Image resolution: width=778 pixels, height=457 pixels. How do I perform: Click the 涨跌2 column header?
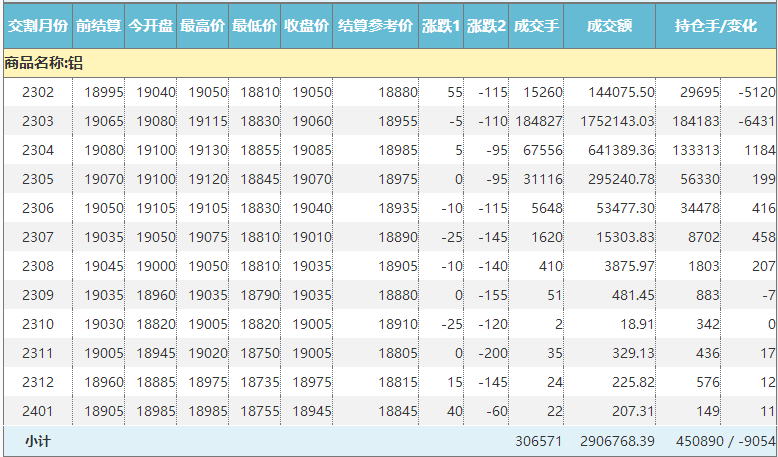pyautogui.click(x=486, y=25)
